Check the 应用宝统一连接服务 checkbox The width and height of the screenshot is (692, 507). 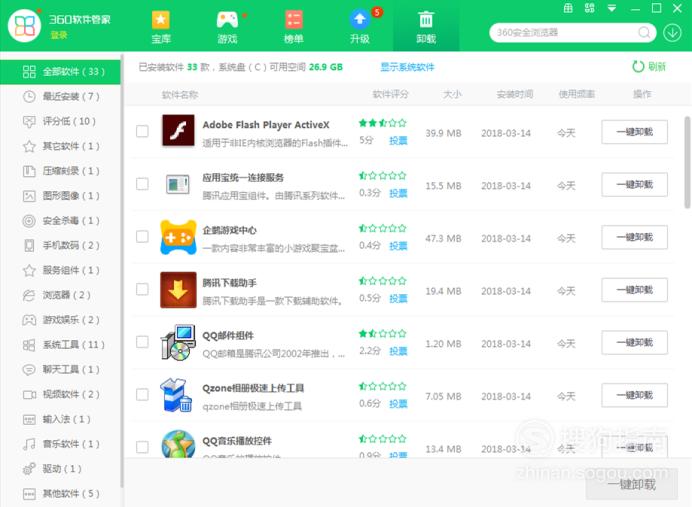click(x=142, y=184)
